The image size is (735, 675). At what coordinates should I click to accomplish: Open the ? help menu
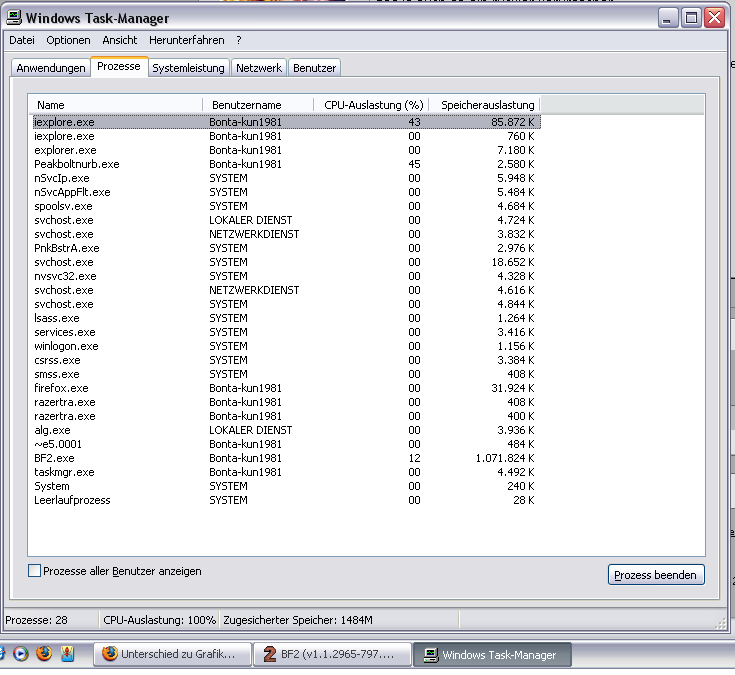pyautogui.click(x=239, y=40)
